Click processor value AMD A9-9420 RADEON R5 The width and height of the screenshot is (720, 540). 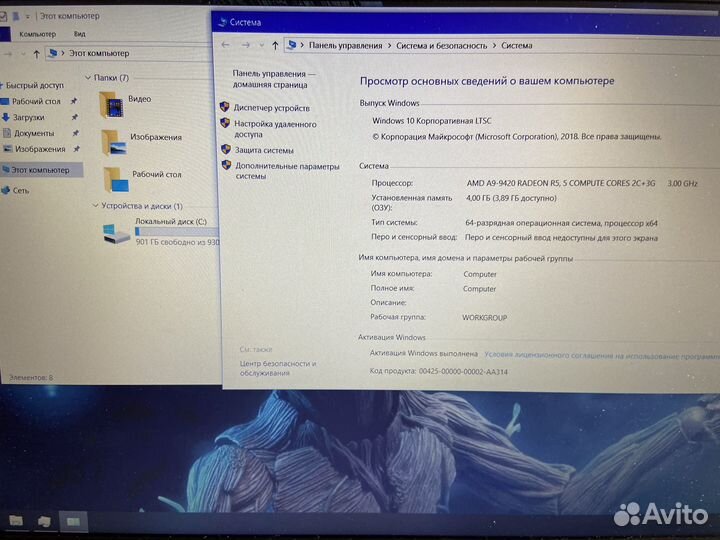point(561,183)
